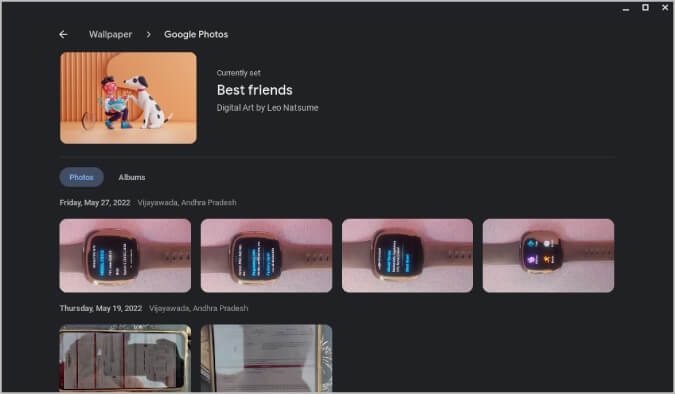This screenshot has height=394, width=675.
Task: Close the wallpaper window
Action: pyautogui.click(x=665, y=7)
